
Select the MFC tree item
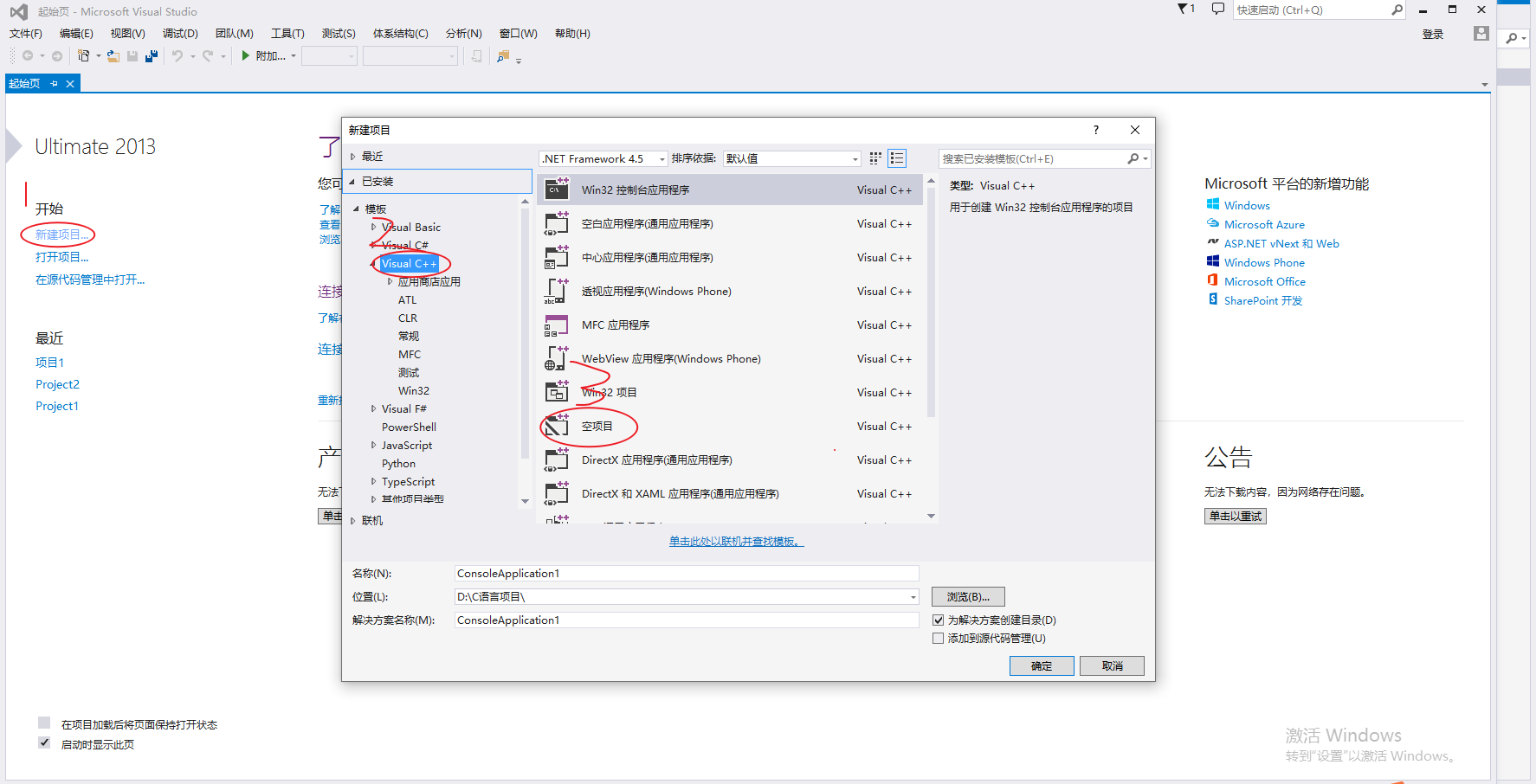[410, 355]
